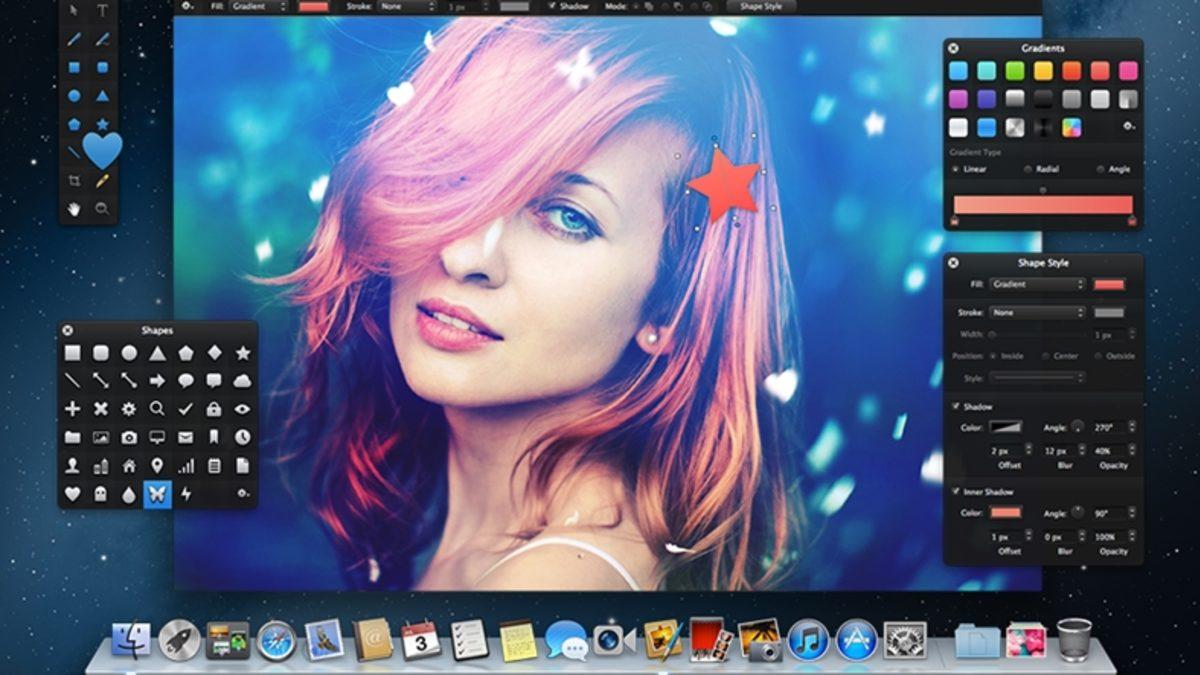Open the Shapes panel gear menu

pos(242,494)
